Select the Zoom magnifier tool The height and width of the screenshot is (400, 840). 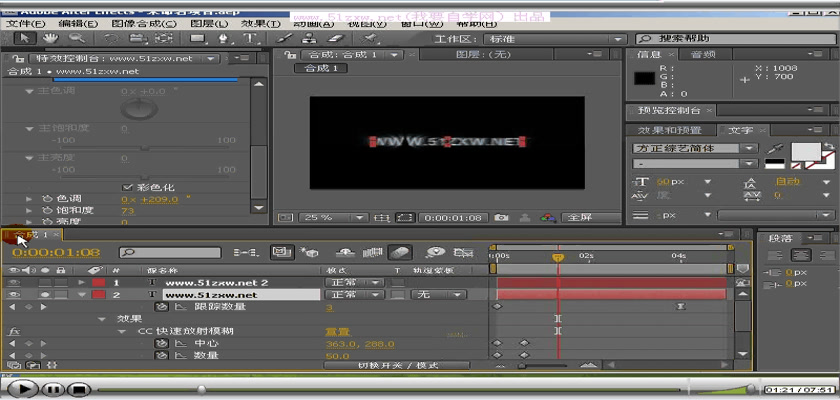point(77,39)
